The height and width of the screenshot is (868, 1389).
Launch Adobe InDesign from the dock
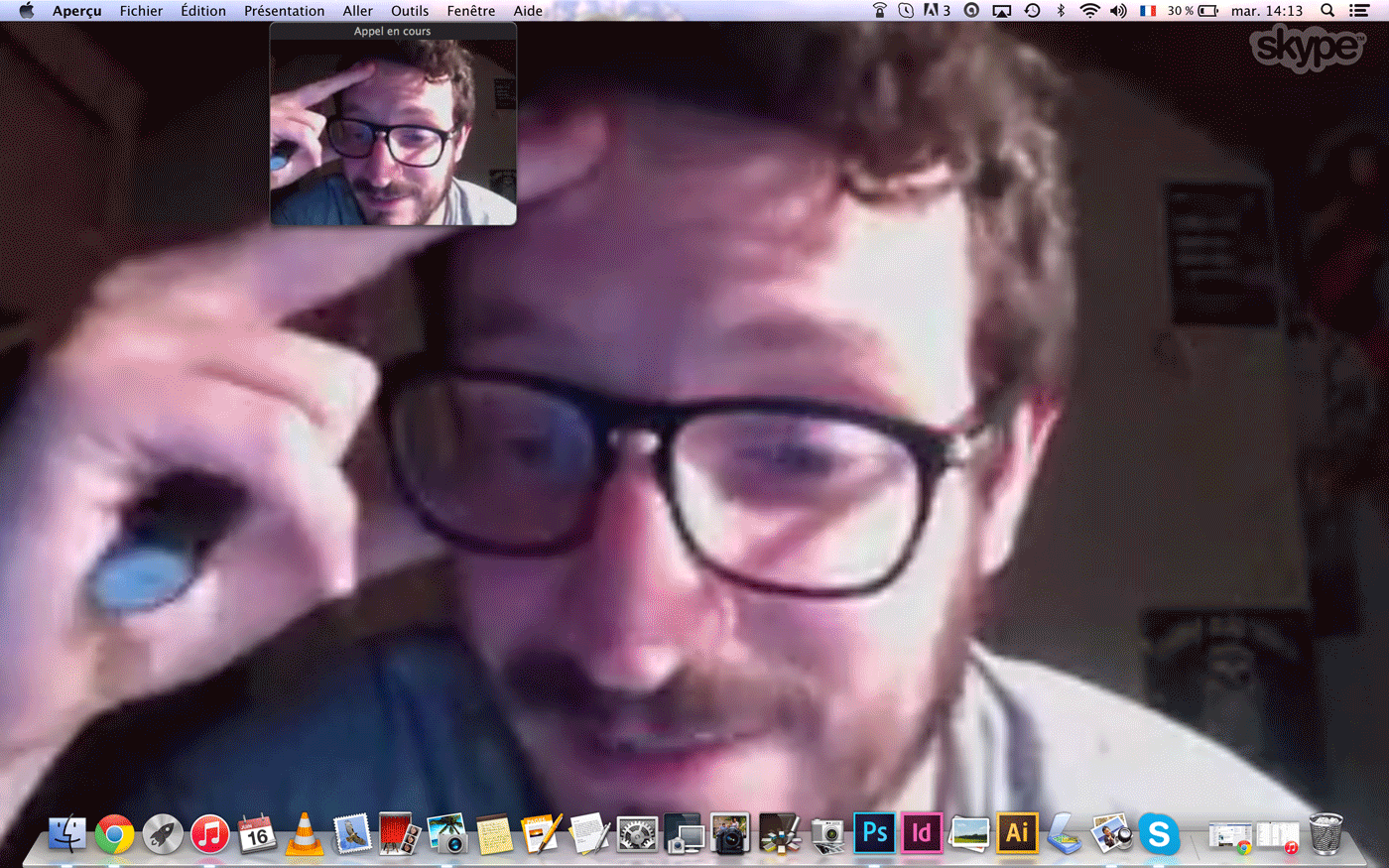click(x=922, y=833)
